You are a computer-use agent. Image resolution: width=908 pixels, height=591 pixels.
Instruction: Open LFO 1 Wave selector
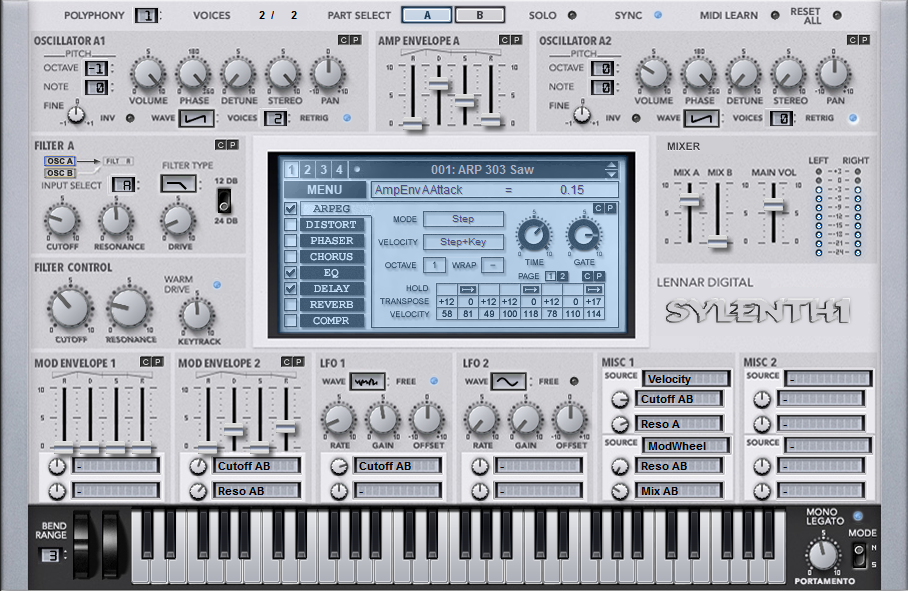367,381
